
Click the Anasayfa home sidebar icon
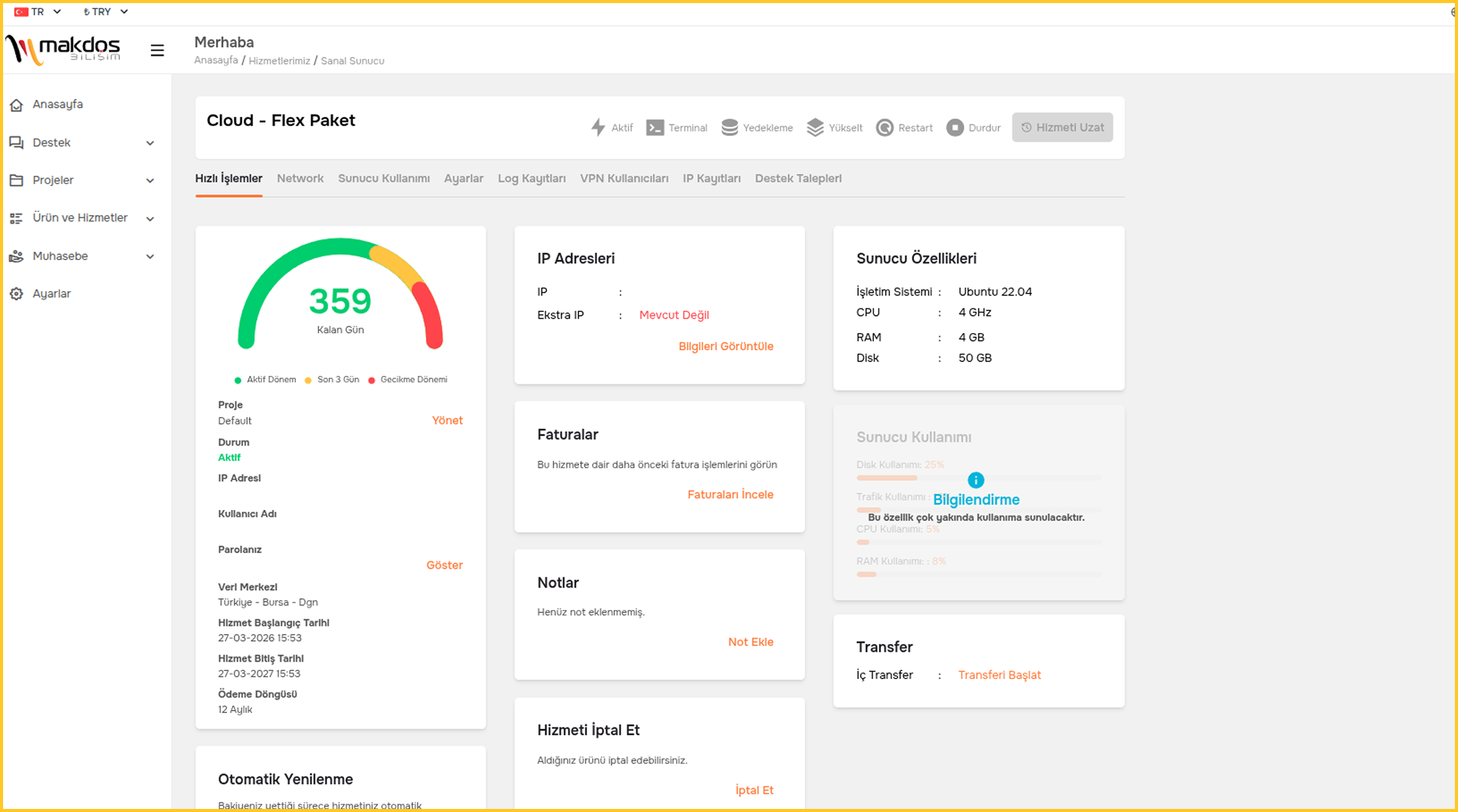[x=17, y=104]
